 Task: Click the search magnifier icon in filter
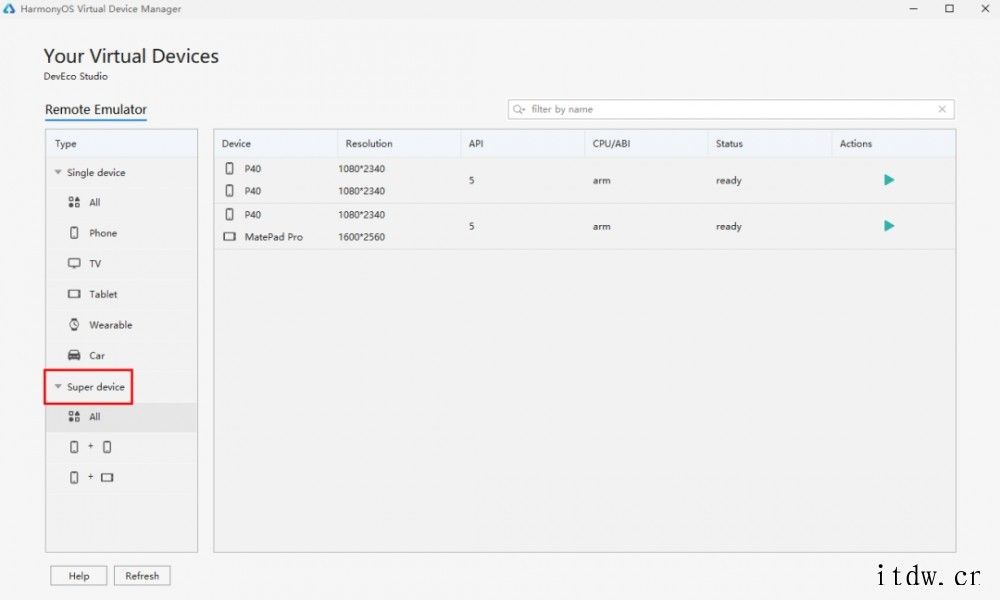(518, 109)
